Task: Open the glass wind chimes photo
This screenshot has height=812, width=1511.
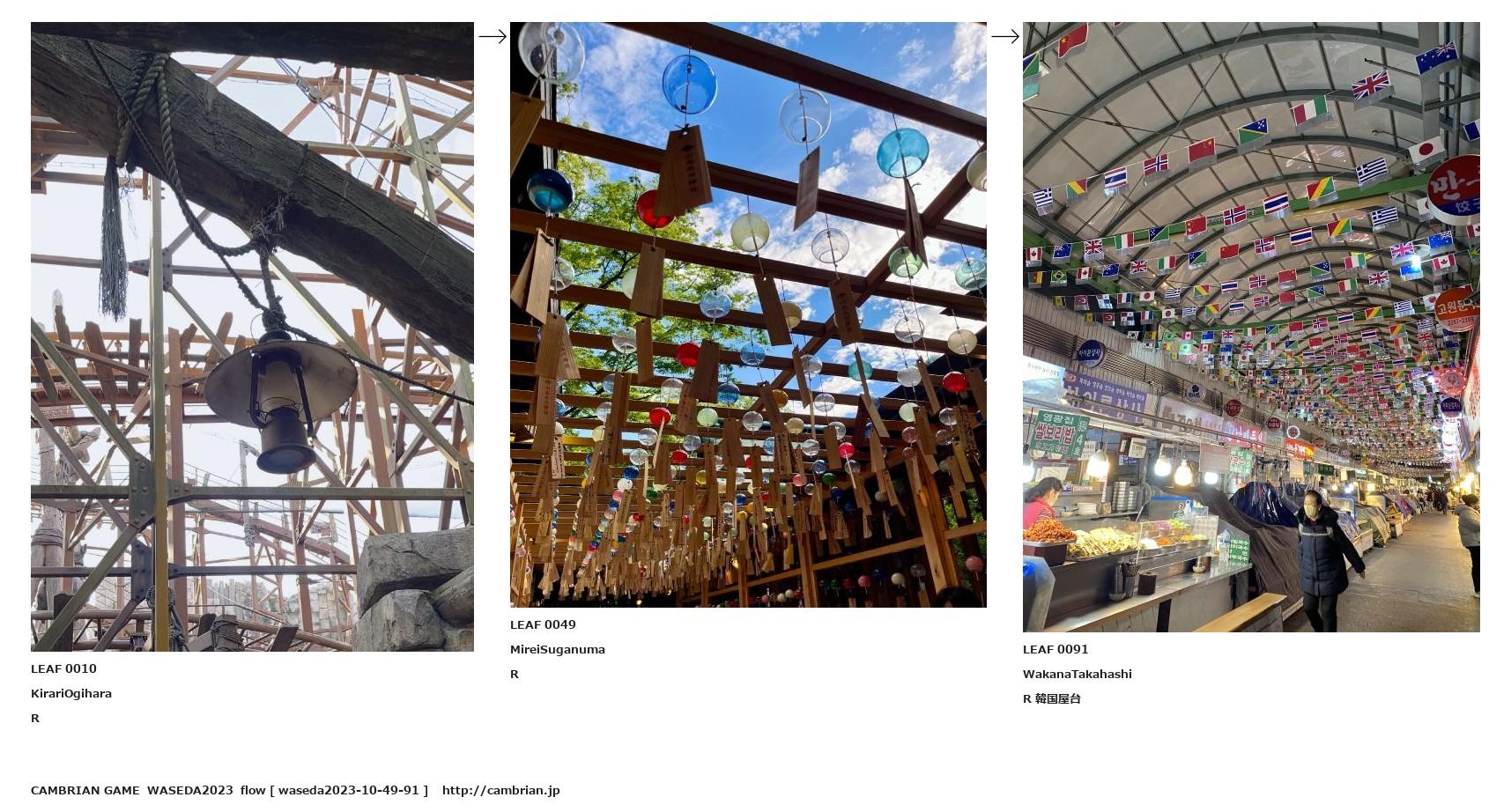Action: pyautogui.click(x=748, y=314)
